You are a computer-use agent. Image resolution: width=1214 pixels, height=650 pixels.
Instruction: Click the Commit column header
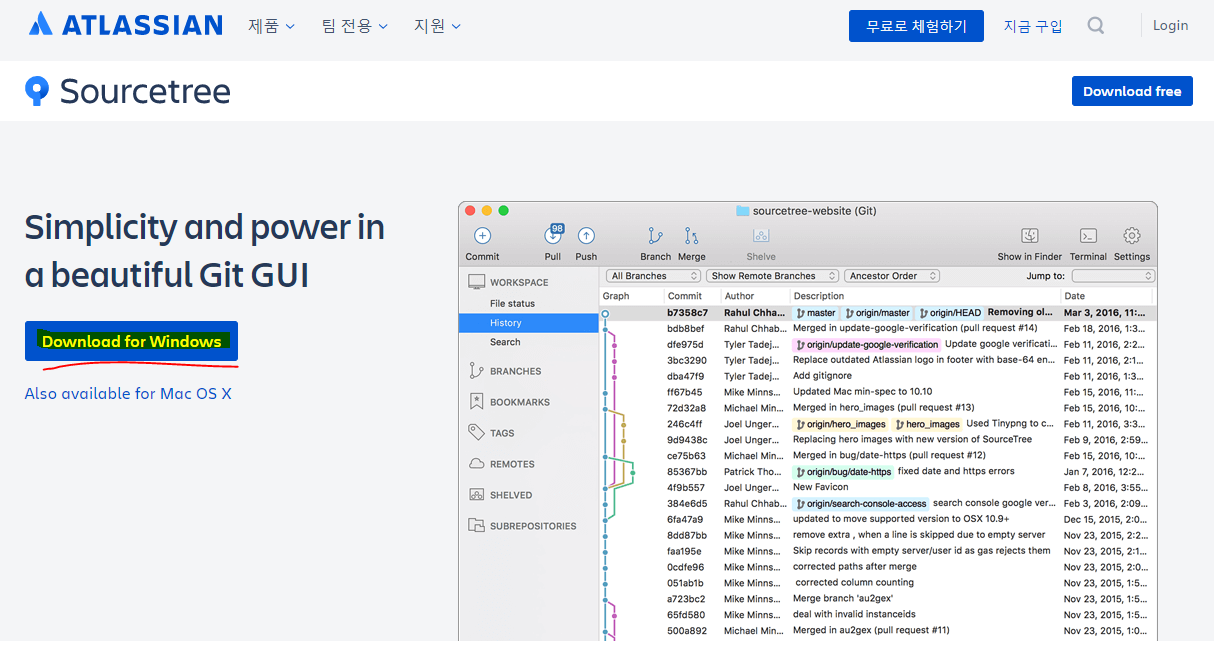685,296
